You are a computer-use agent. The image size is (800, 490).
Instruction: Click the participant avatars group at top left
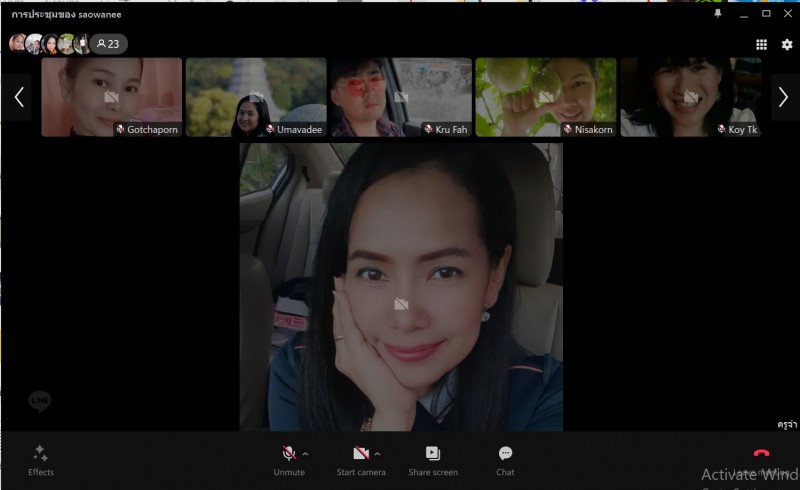tap(48, 44)
